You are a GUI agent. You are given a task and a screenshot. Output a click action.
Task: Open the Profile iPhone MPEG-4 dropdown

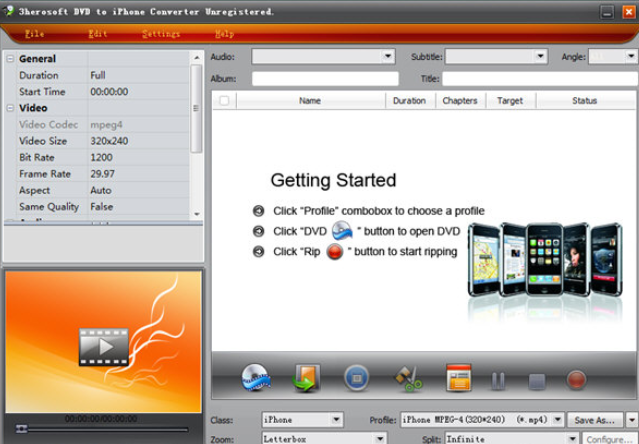[558, 419]
